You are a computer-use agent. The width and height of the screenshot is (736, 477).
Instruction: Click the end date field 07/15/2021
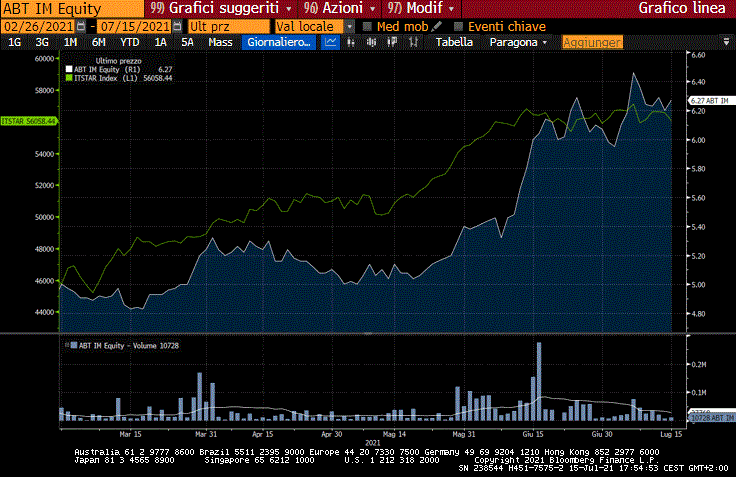tap(135, 26)
